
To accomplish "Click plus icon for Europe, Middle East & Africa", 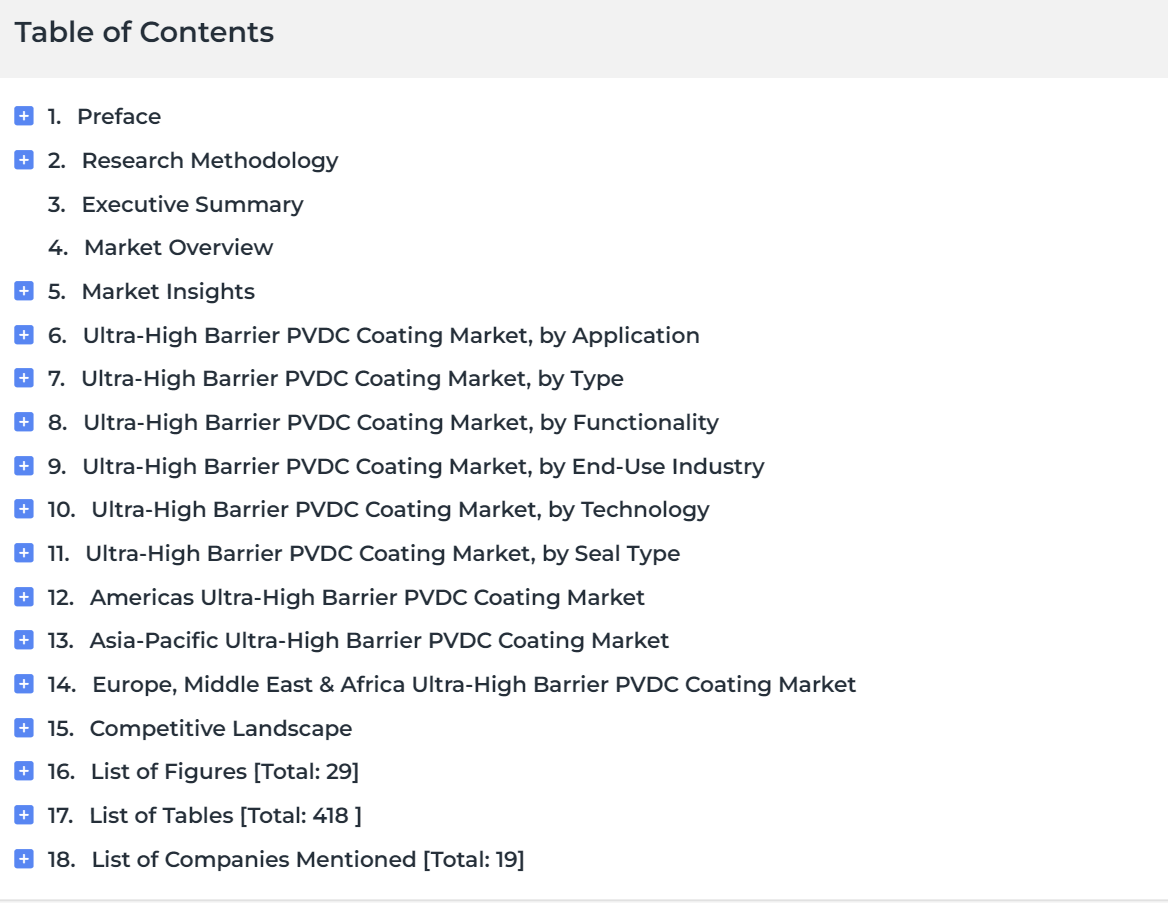I will coord(24,685).
